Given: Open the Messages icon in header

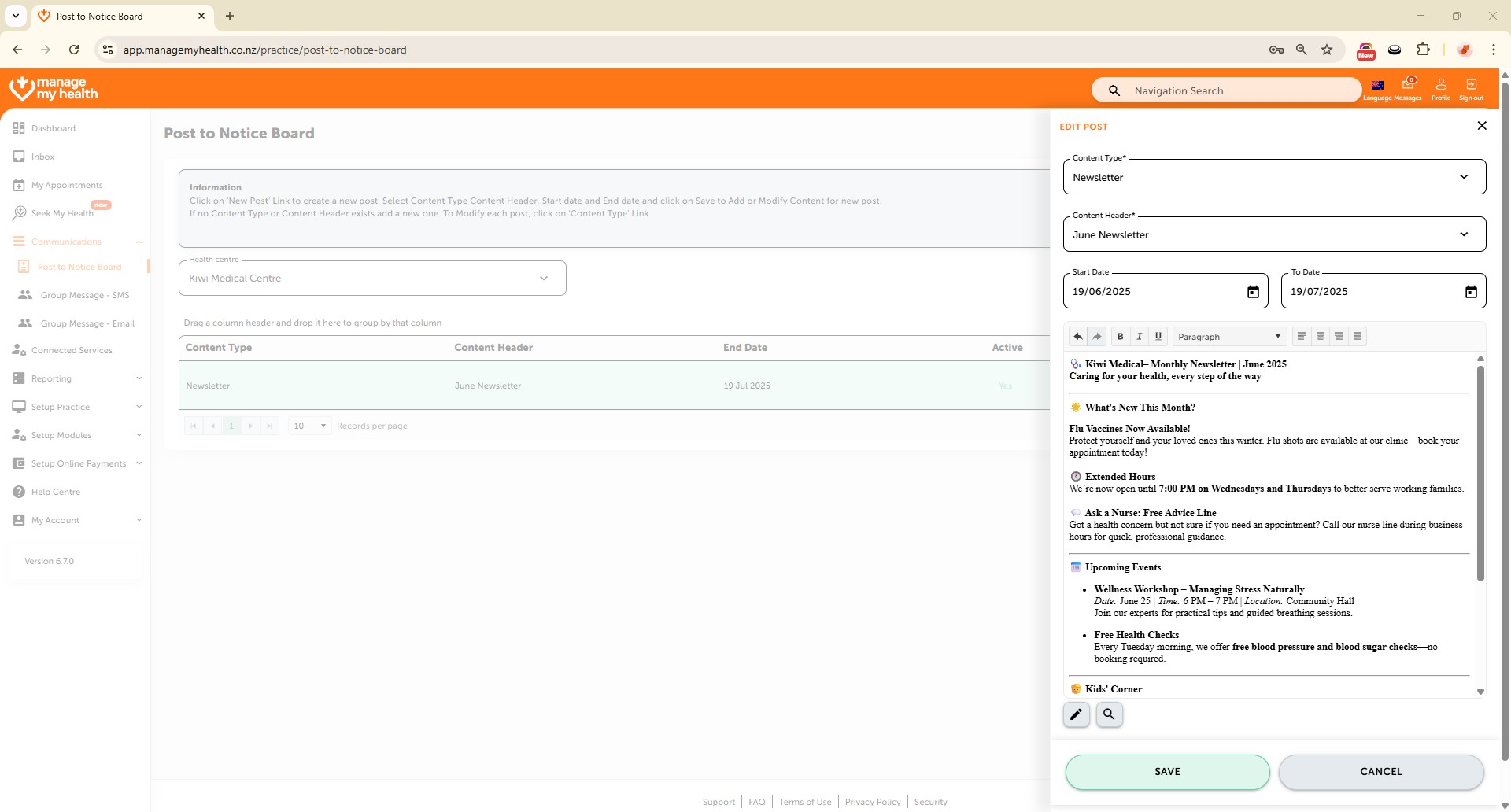Looking at the screenshot, I should [1408, 85].
